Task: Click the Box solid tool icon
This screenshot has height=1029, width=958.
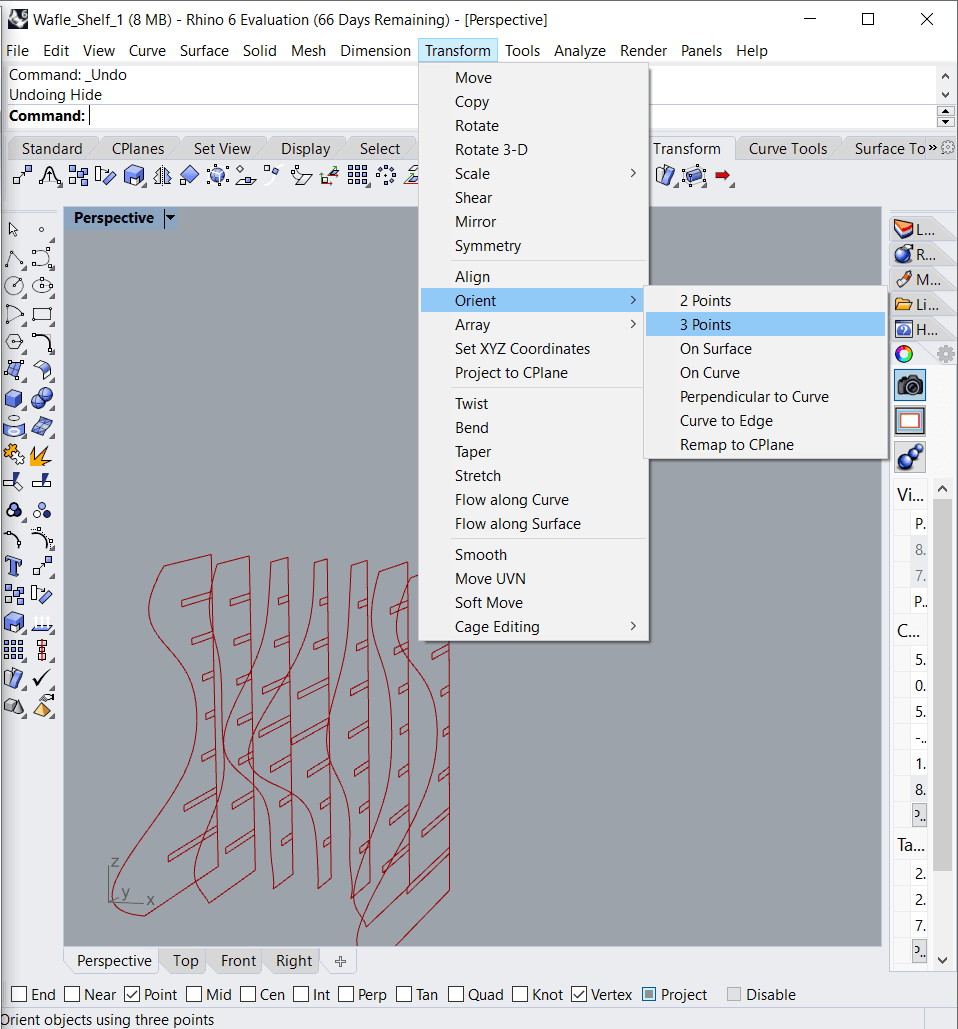Action: [x=14, y=399]
